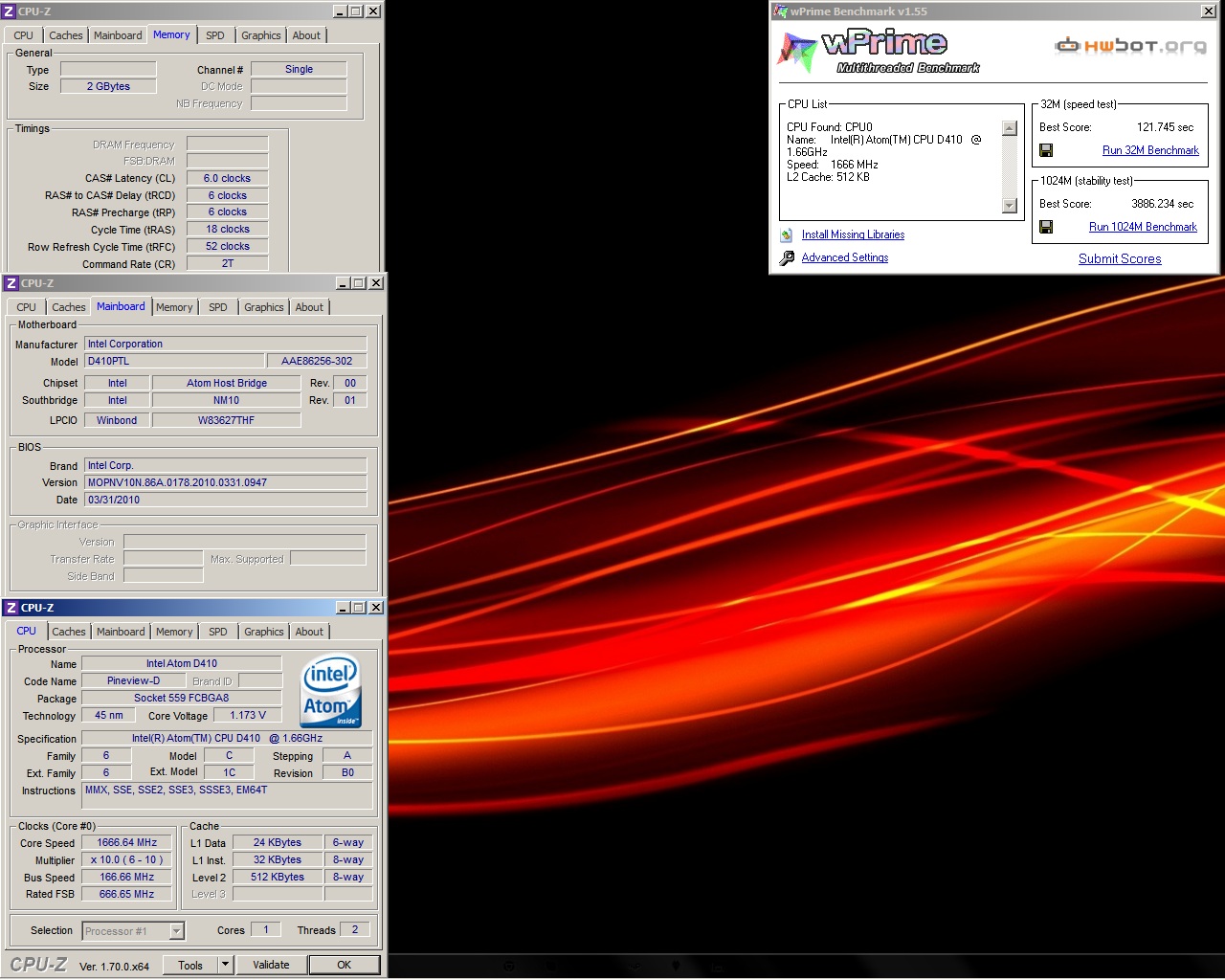
Task: Minimize the CPU-Z Memory window
Action: tap(341, 11)
